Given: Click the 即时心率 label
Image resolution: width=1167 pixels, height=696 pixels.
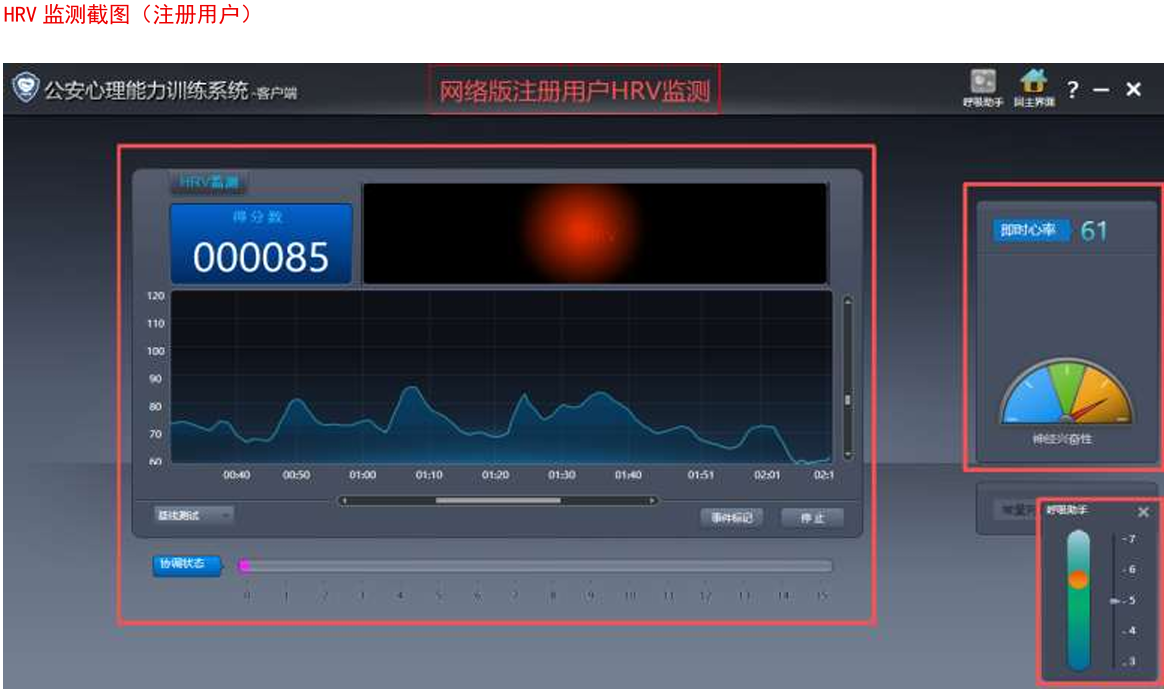Looking at the screenshot, I should [x=1030, y=231].
